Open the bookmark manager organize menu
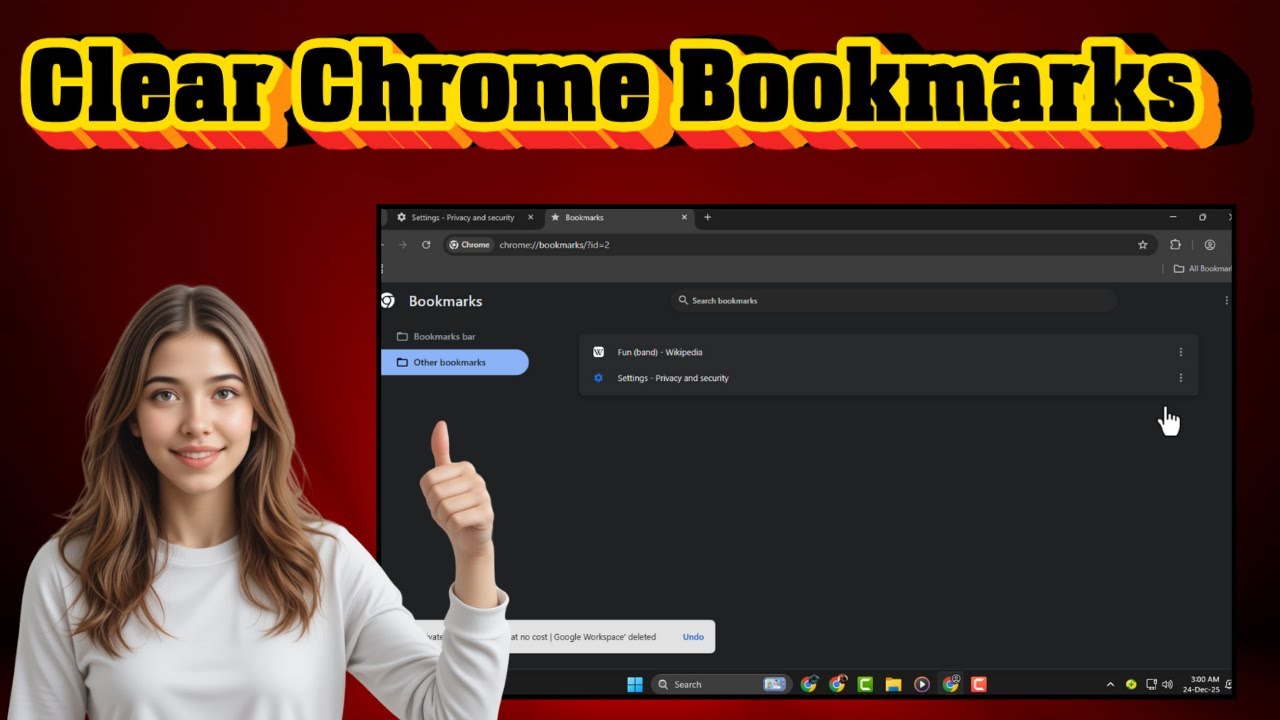 (1226, 300)
